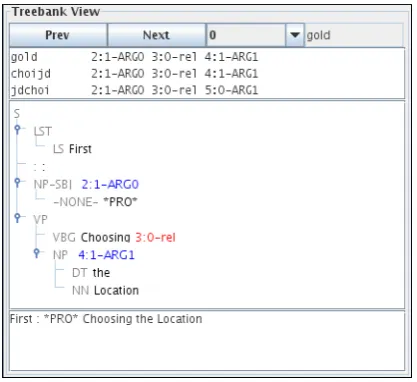Click the Prev button
This screenshot has height=382, width=417.
(58, 35)
